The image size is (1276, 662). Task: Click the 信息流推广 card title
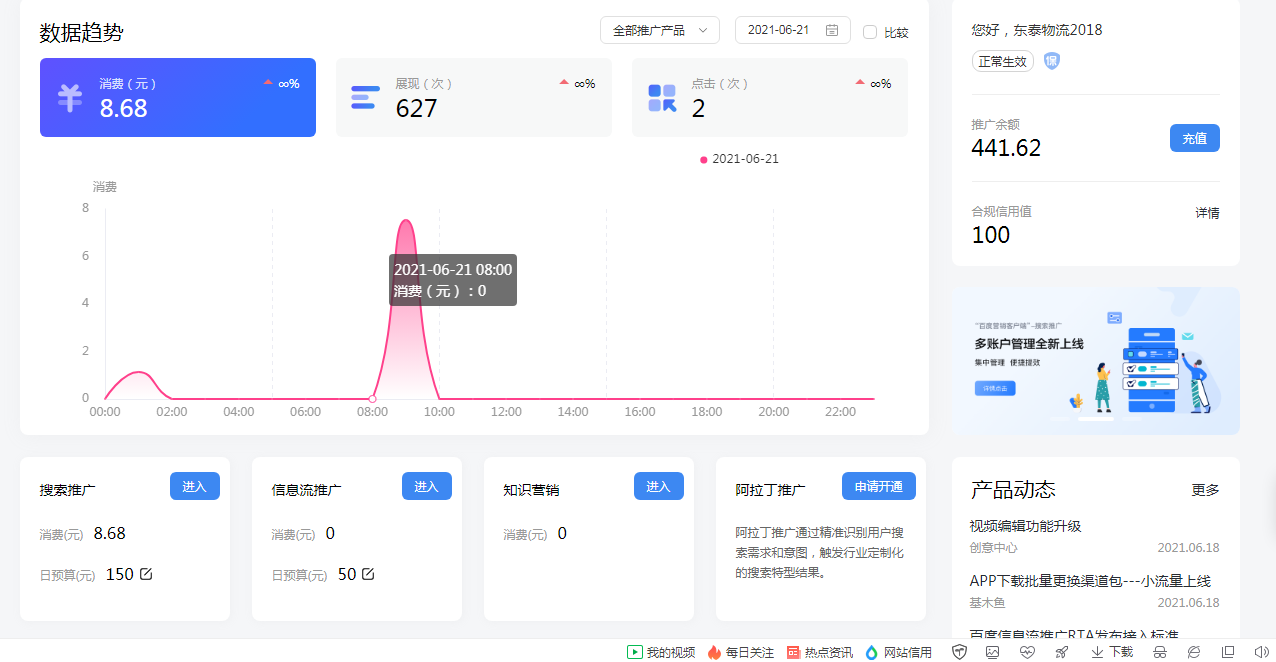[307, 490]
